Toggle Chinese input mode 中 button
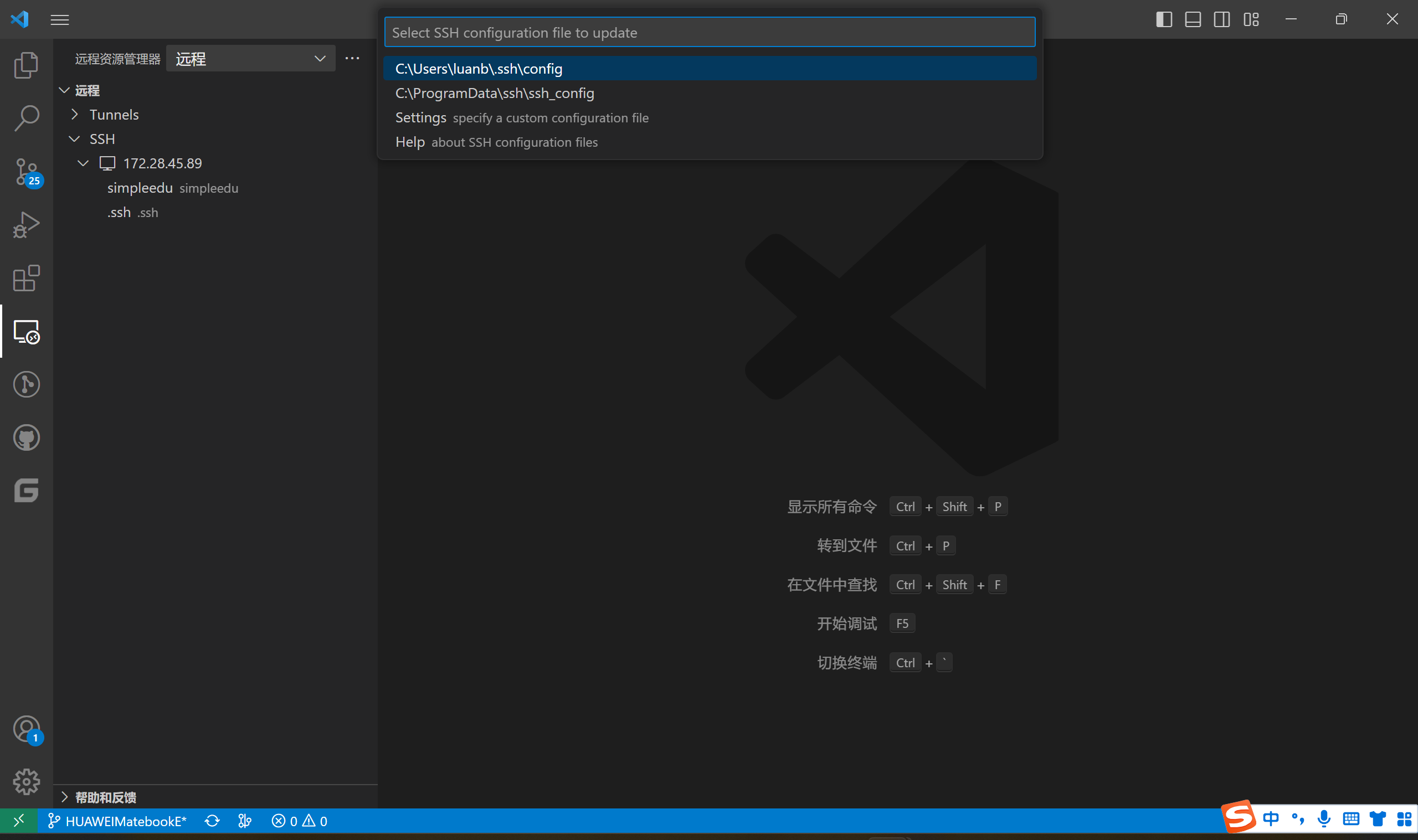This screenshot has height=840, width=1418. 1271,819
